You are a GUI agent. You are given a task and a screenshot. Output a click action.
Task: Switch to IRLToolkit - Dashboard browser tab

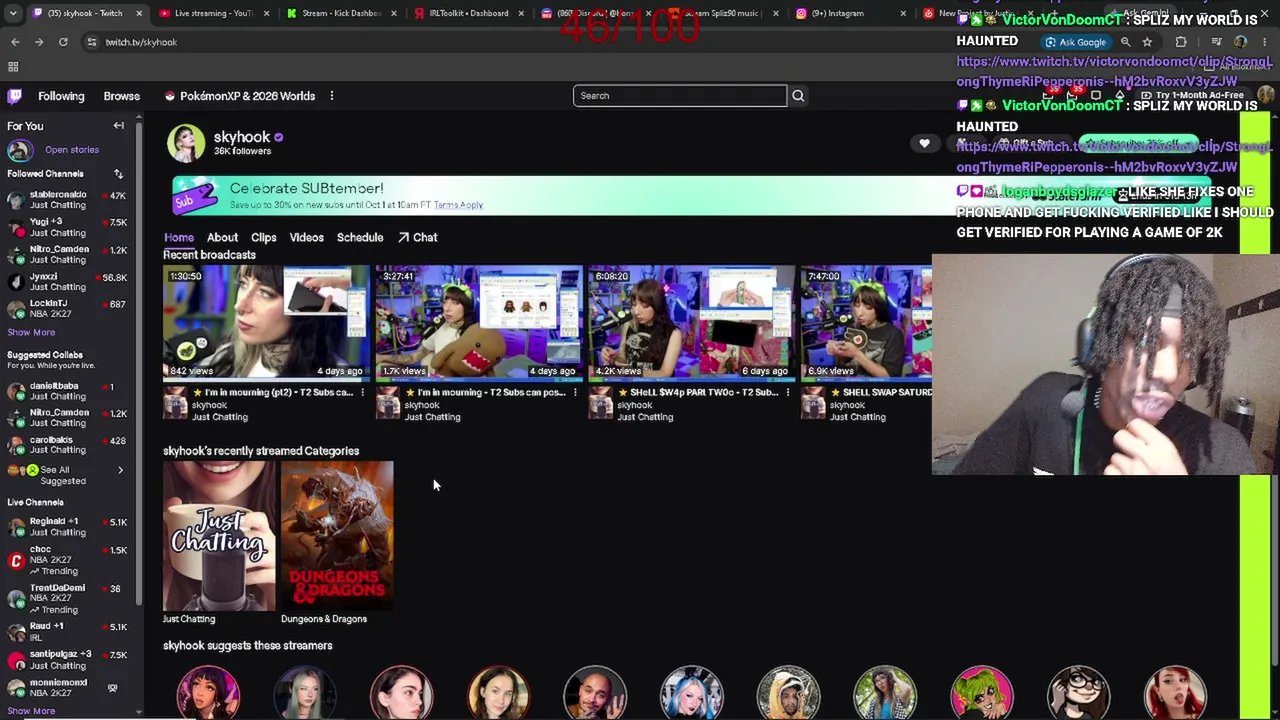click(468, 13)
